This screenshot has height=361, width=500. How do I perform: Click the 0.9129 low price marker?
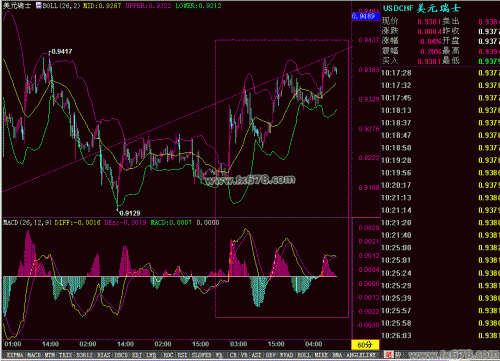click(130, 213)
